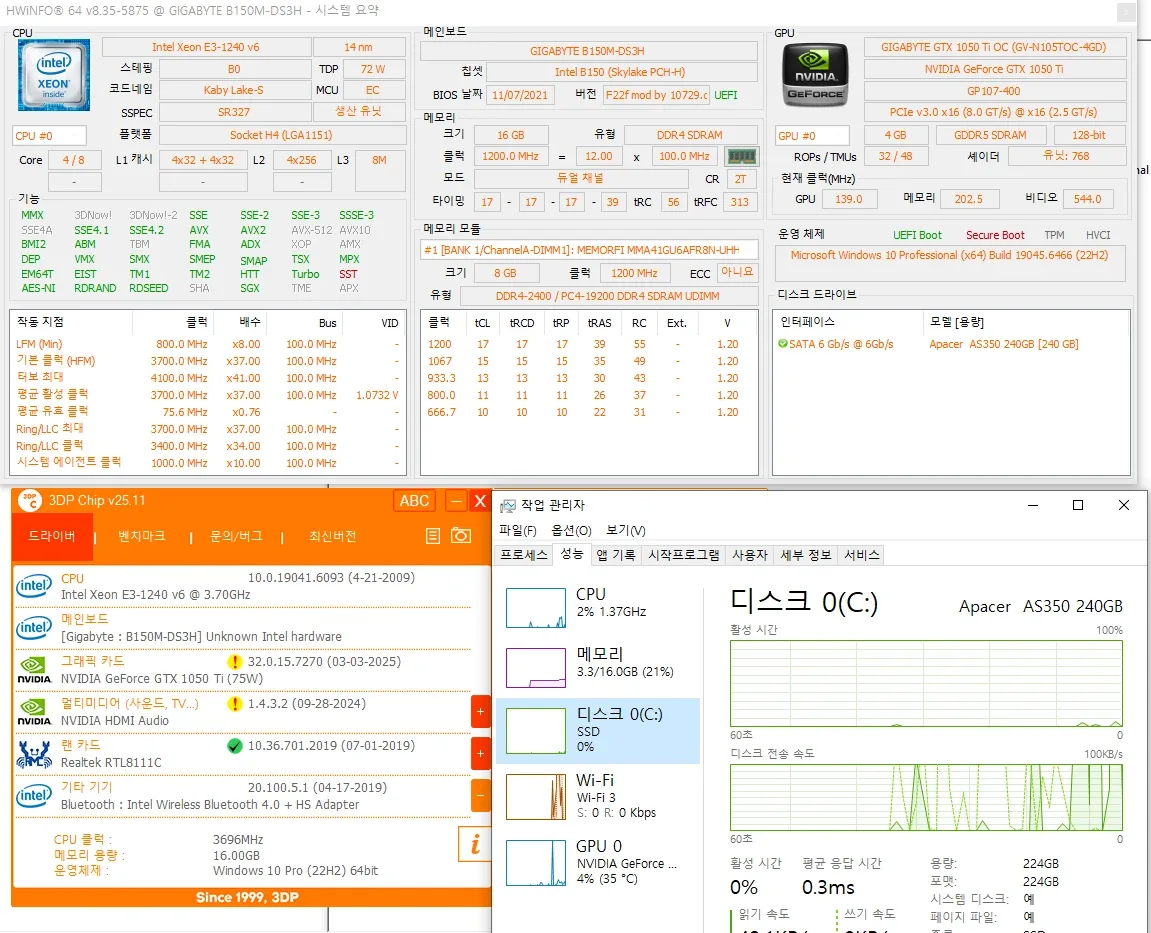The height and width of the screenshot is (933, 1151).
Task: Click the NVIDIA graphics card icon in 3DP Chip
Action: [35, 669]
